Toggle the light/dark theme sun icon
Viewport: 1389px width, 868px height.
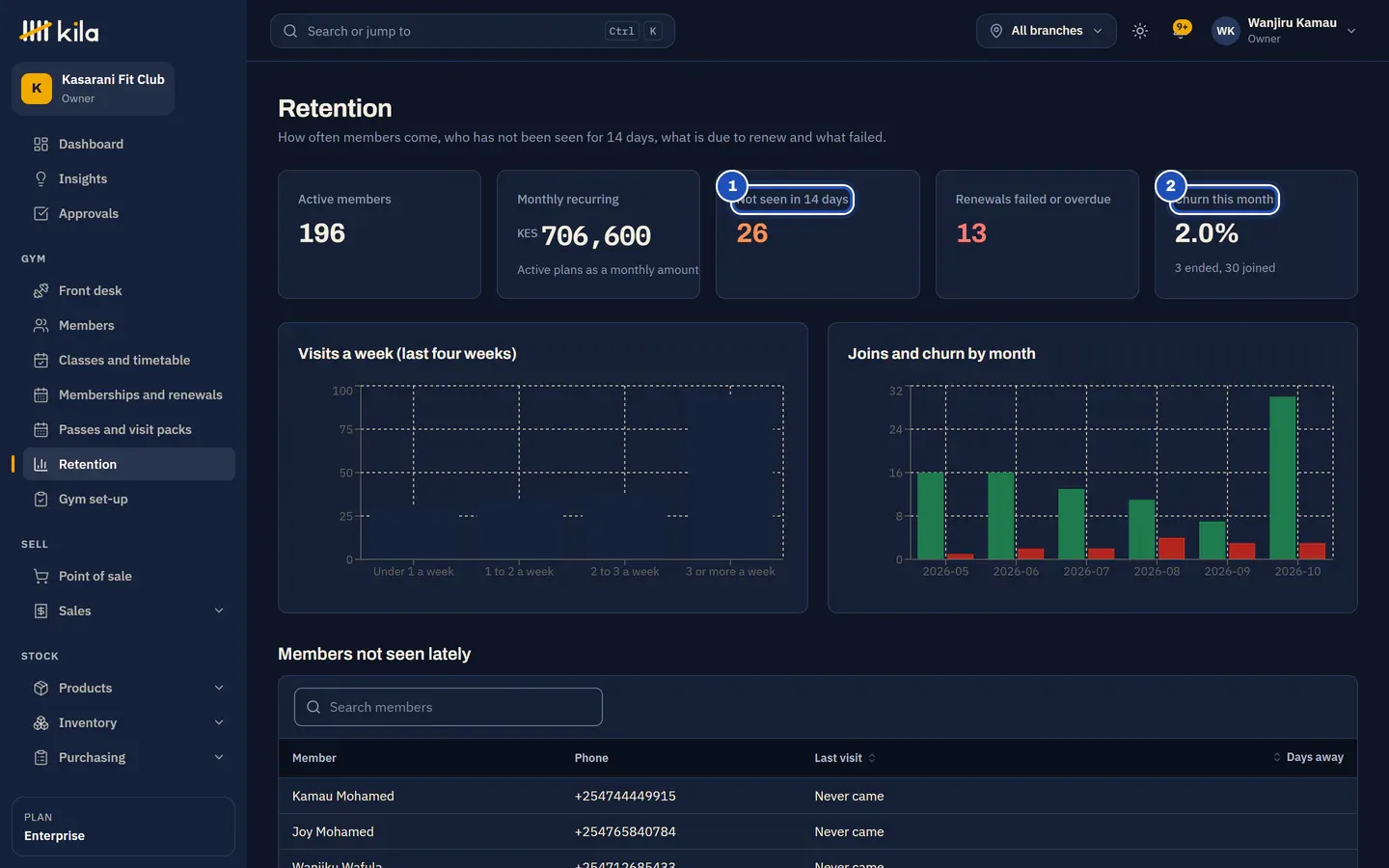1140,31
